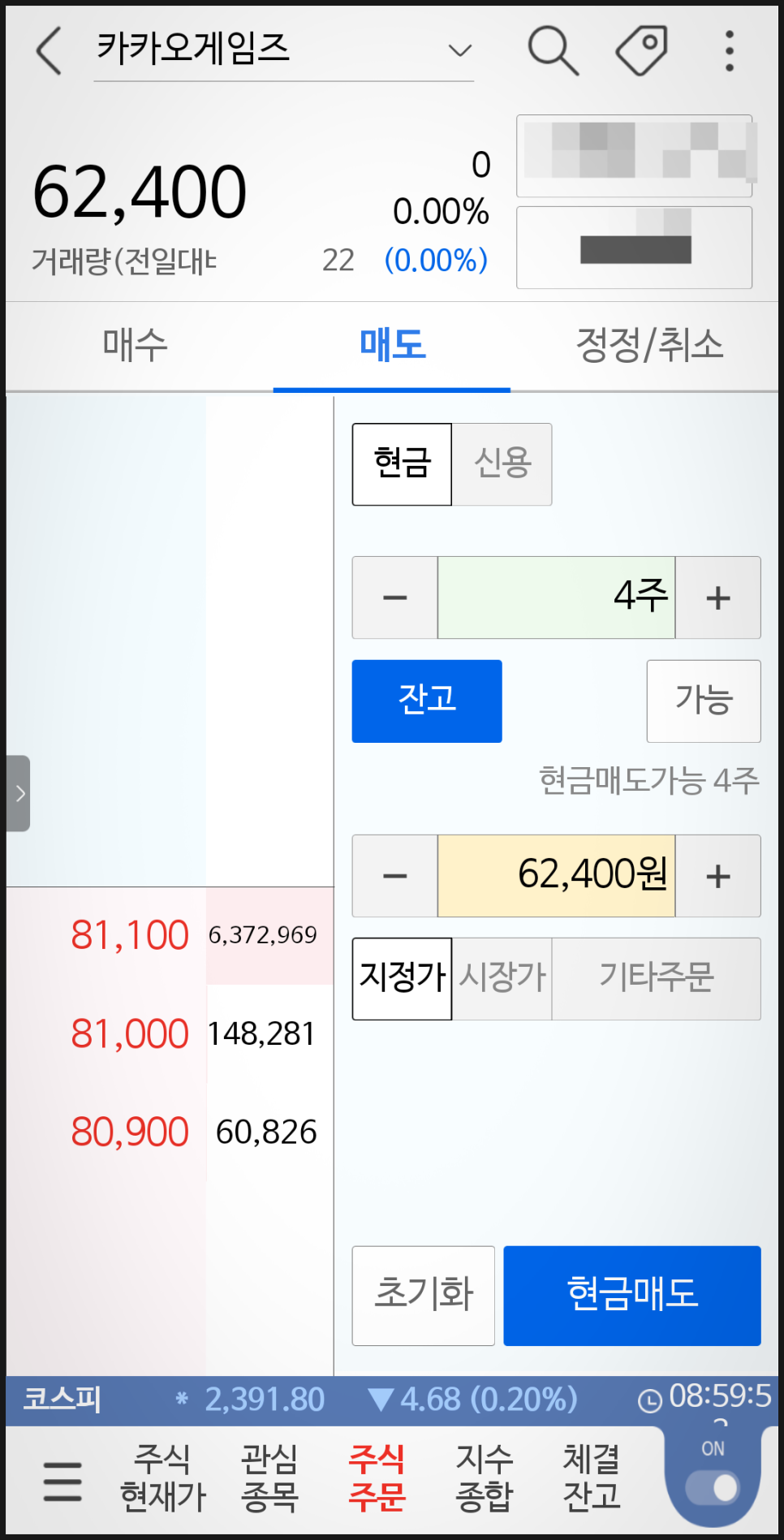This screenshot has height=1540, width=784.
Task: Tap the 현금매도가능 4주 text
Action: (x=649, y=781)
